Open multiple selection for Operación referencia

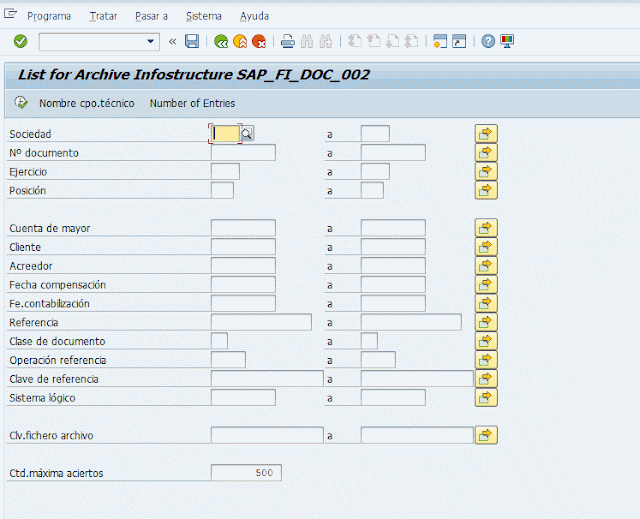point(486,360)
